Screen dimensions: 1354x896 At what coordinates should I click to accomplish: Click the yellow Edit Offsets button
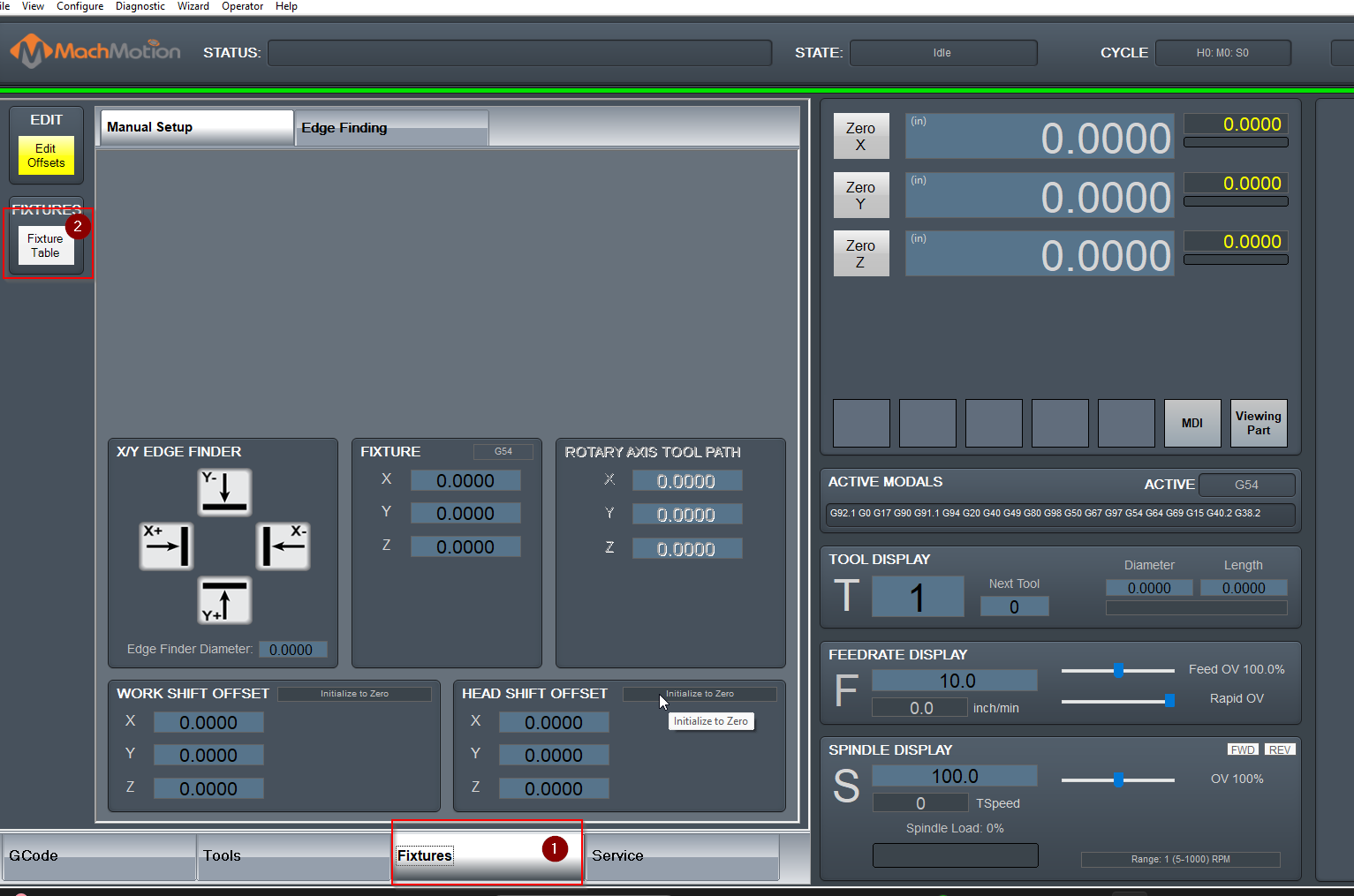[46, 155]
